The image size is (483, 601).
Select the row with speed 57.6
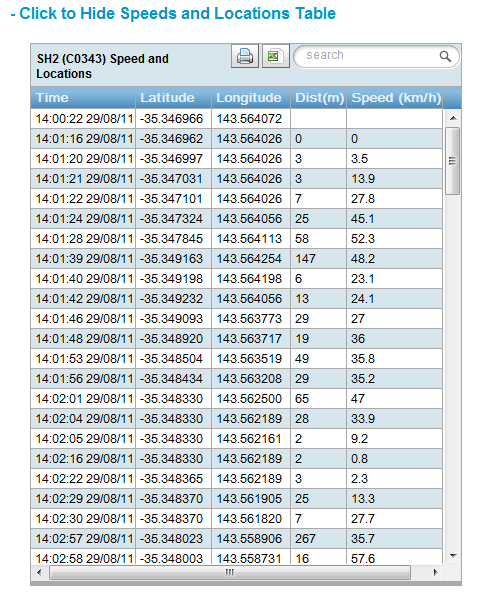(x=237, y=558)
